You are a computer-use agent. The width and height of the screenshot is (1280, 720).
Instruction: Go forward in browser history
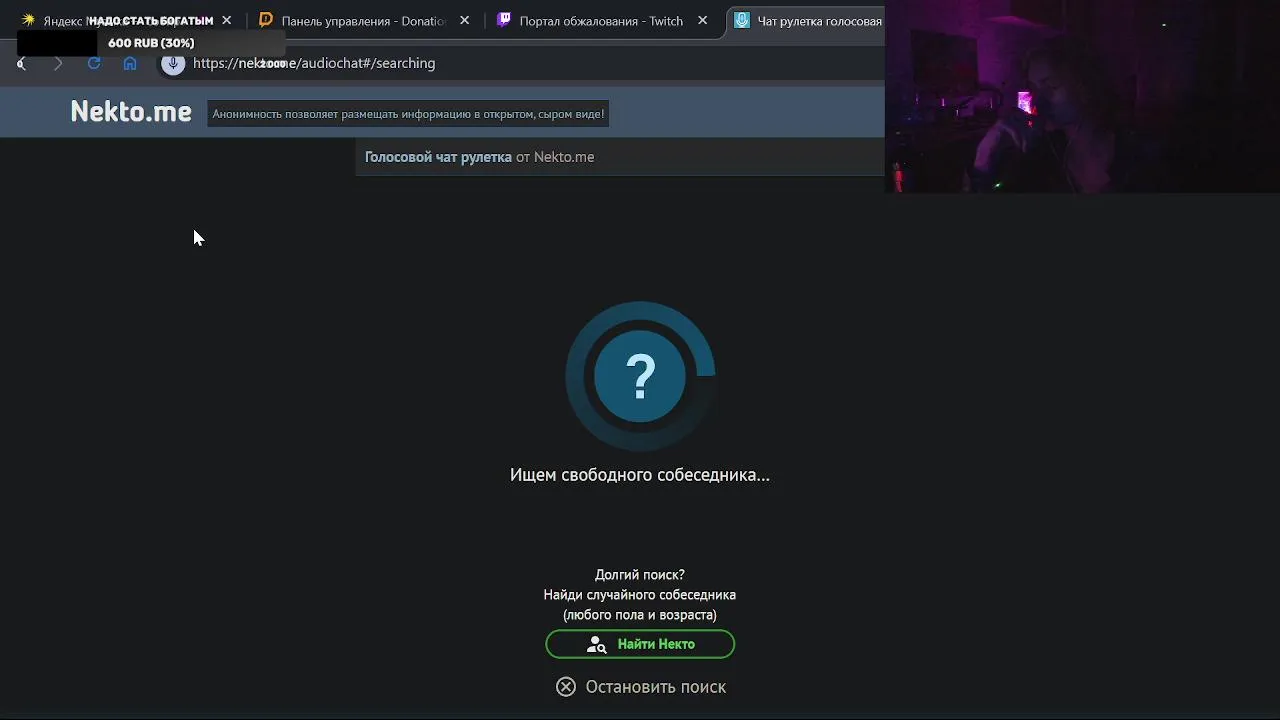57,63
